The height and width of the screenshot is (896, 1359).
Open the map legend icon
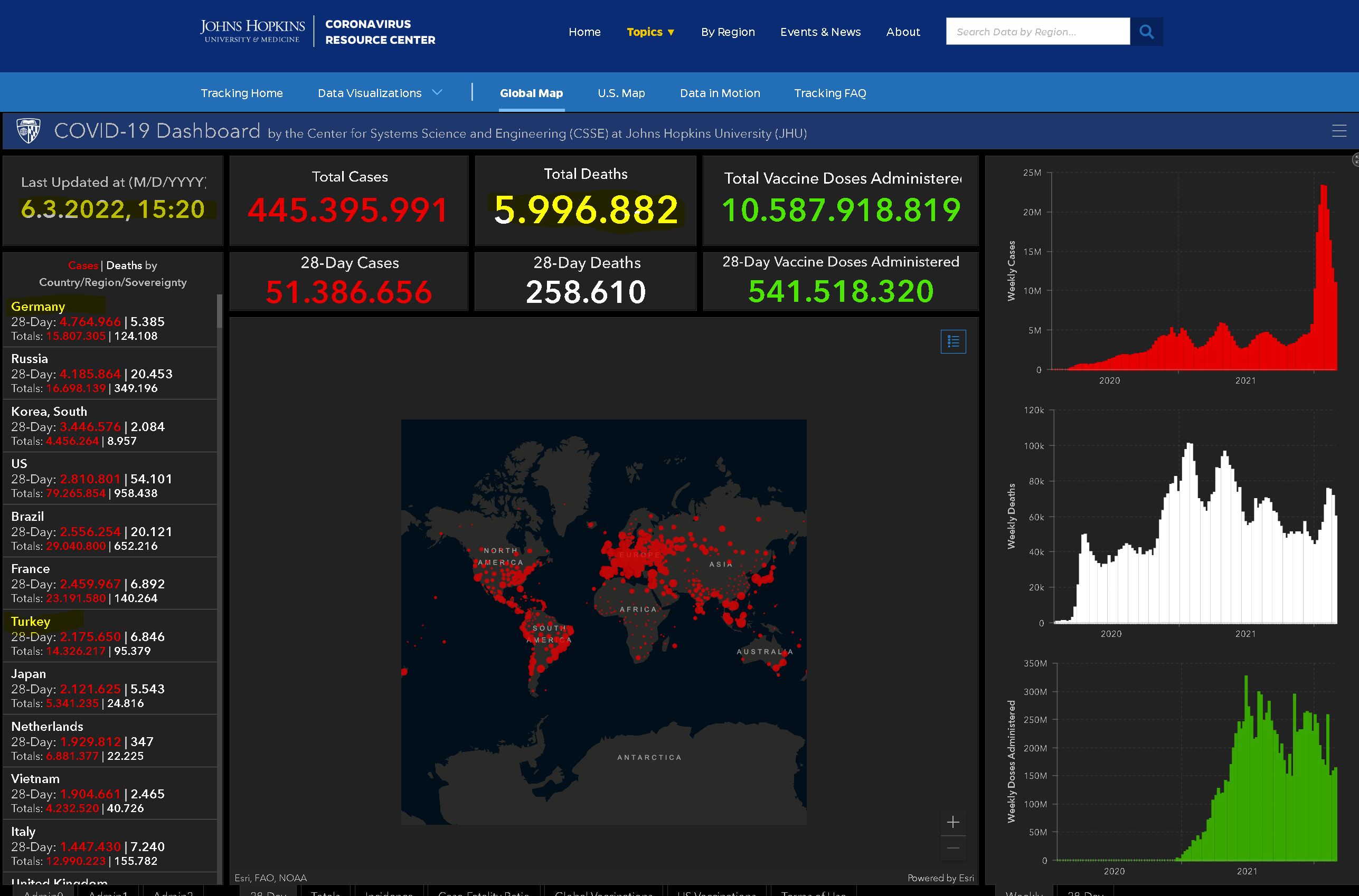click(953, 342)
